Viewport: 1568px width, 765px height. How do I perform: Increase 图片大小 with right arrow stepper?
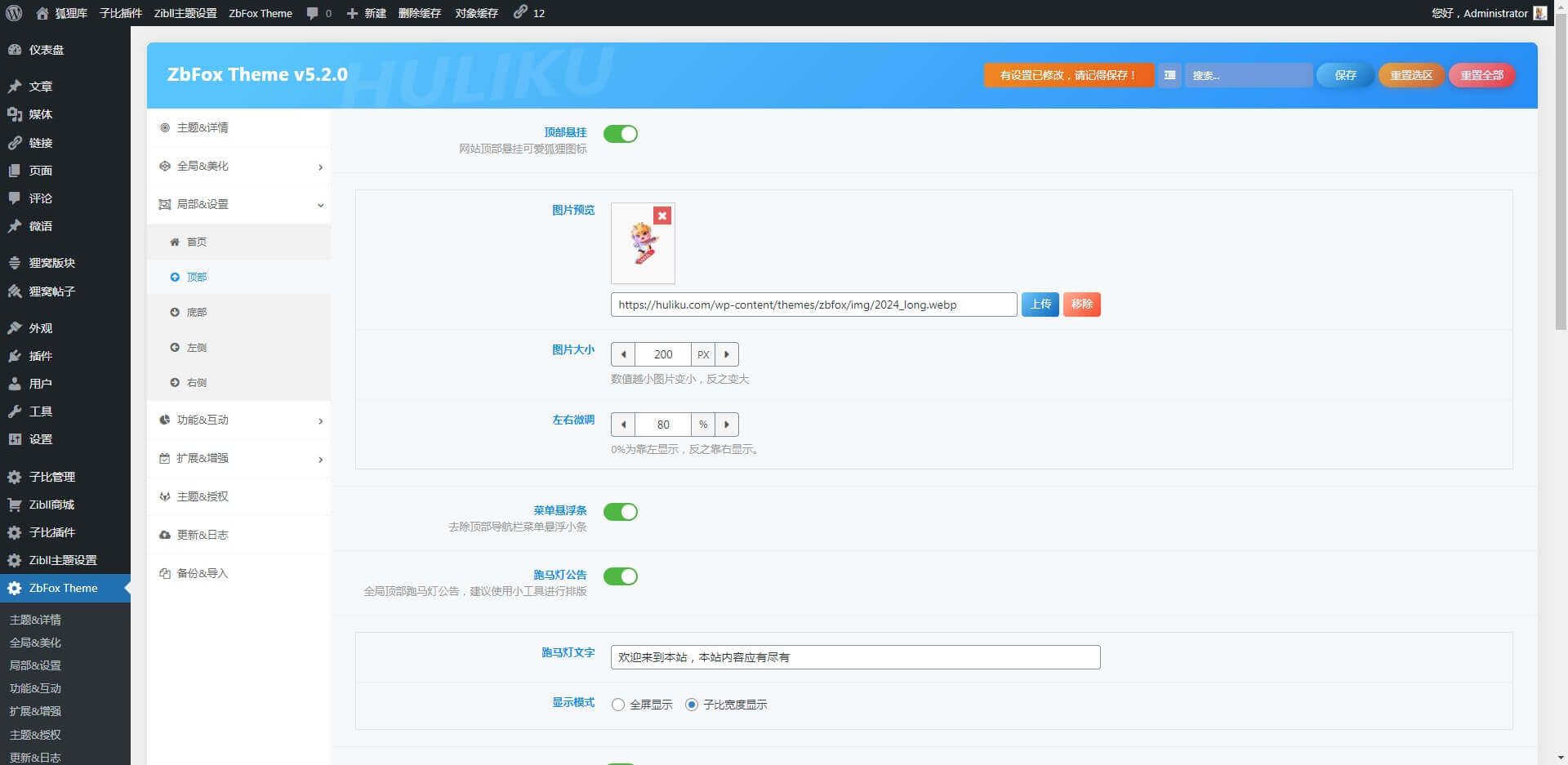tap(727, 354)
